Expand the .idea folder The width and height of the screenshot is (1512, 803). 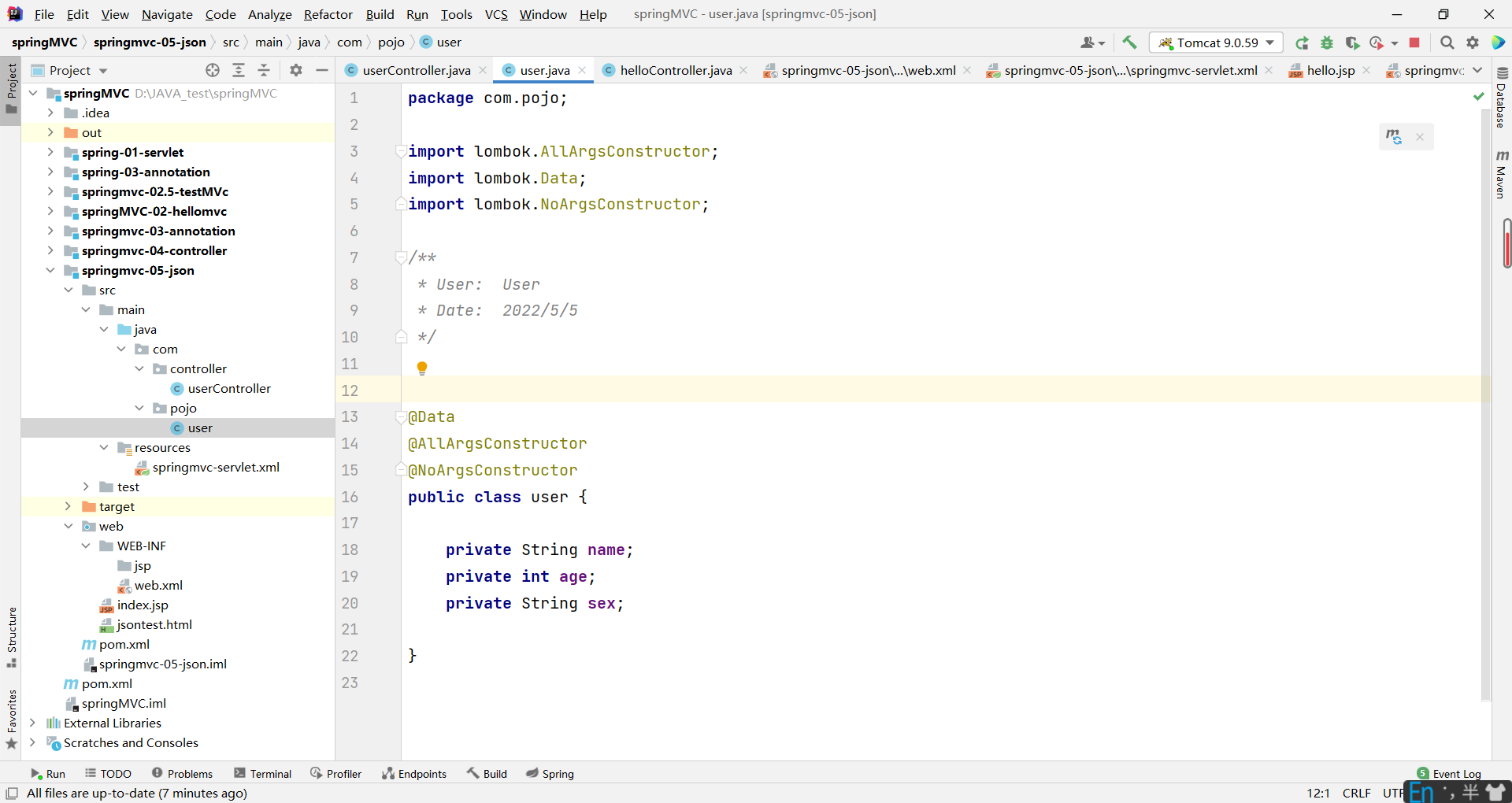point(50,113)
